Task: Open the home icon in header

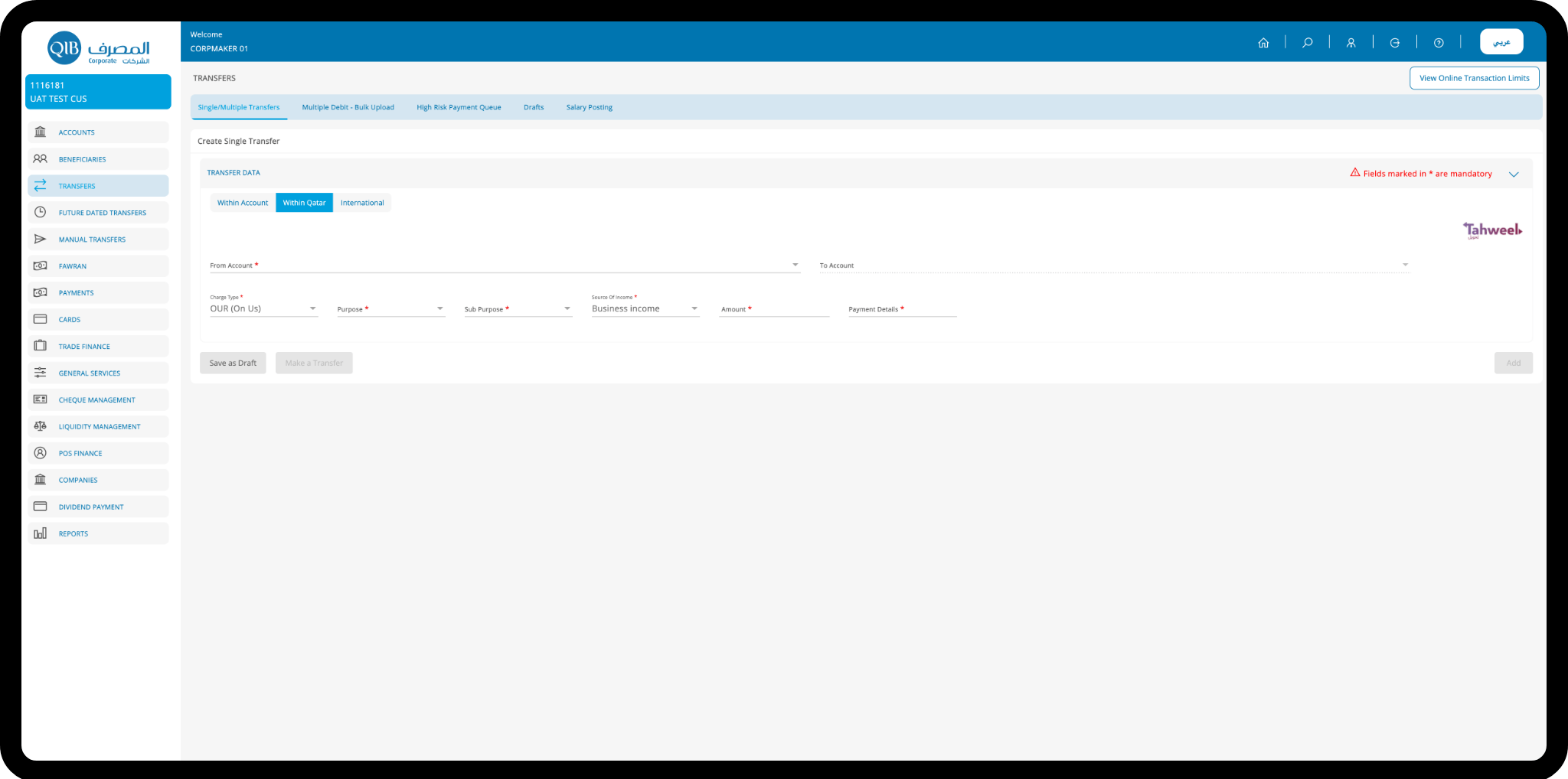Action: (x=1263, y=43)
